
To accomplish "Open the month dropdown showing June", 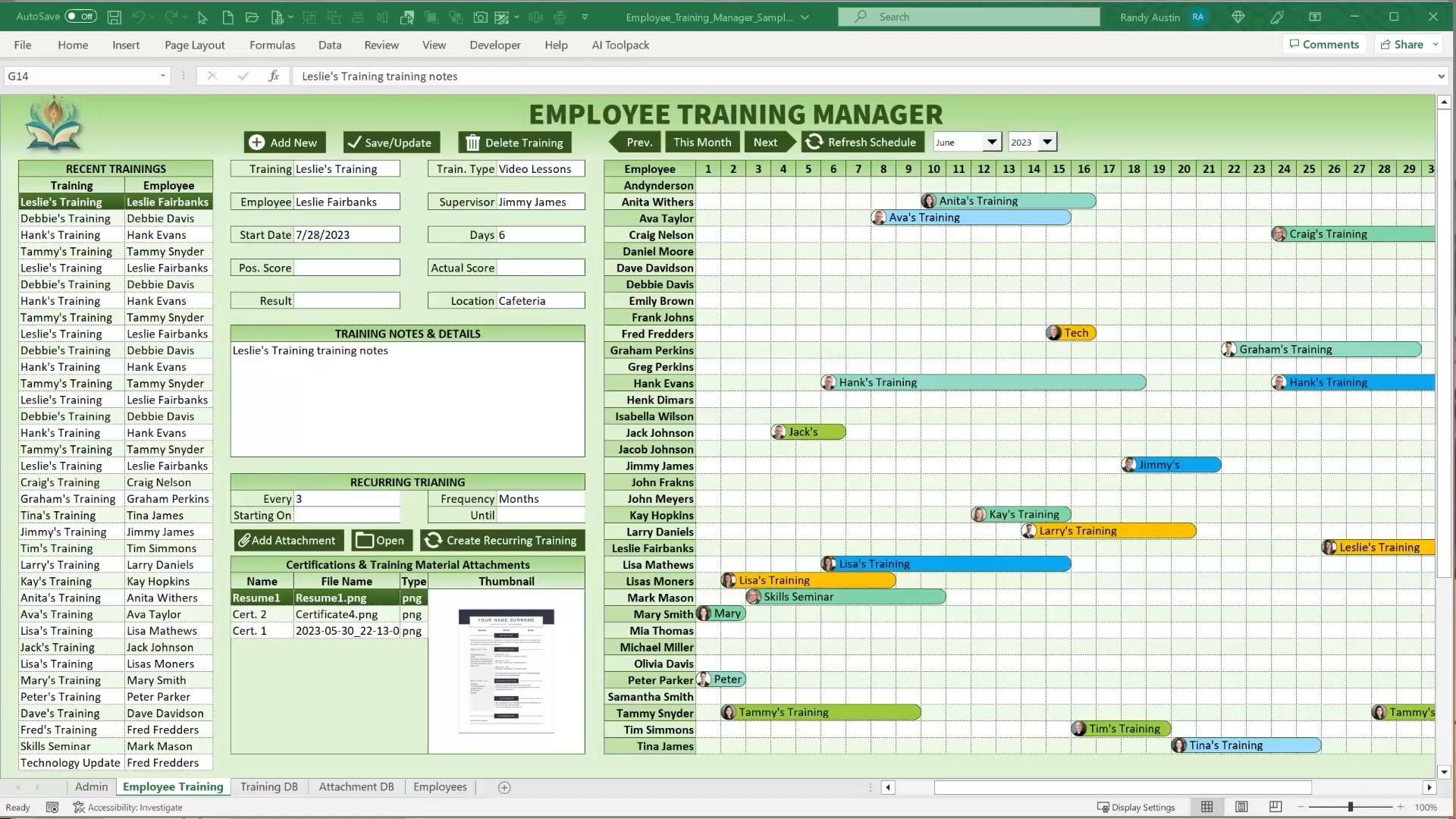I will pos(991,142).
